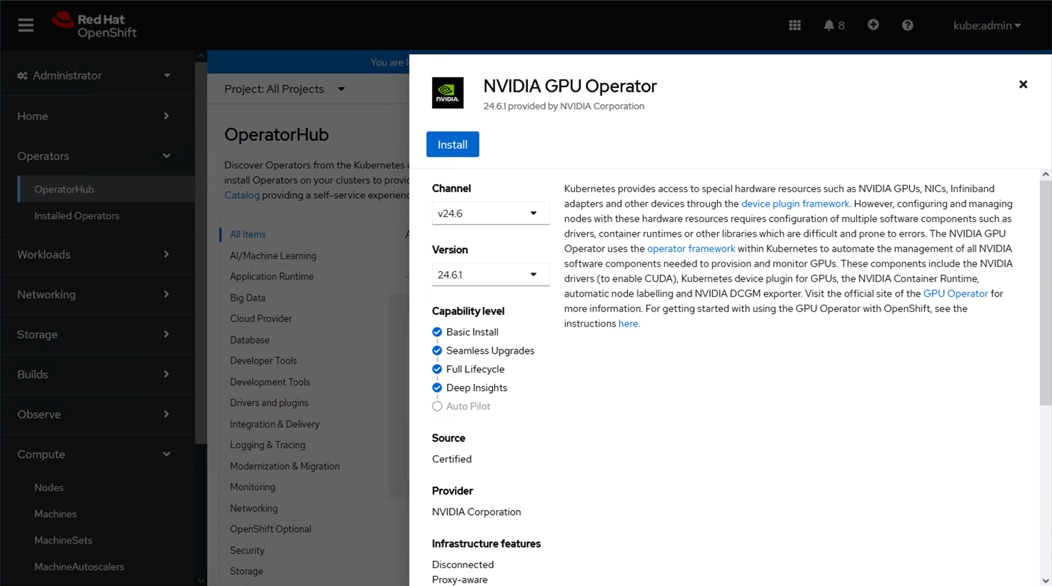Click the operator panel scrollbar thumb
This screenshot has width=1052, height=586.
(x=1045, y=292)
